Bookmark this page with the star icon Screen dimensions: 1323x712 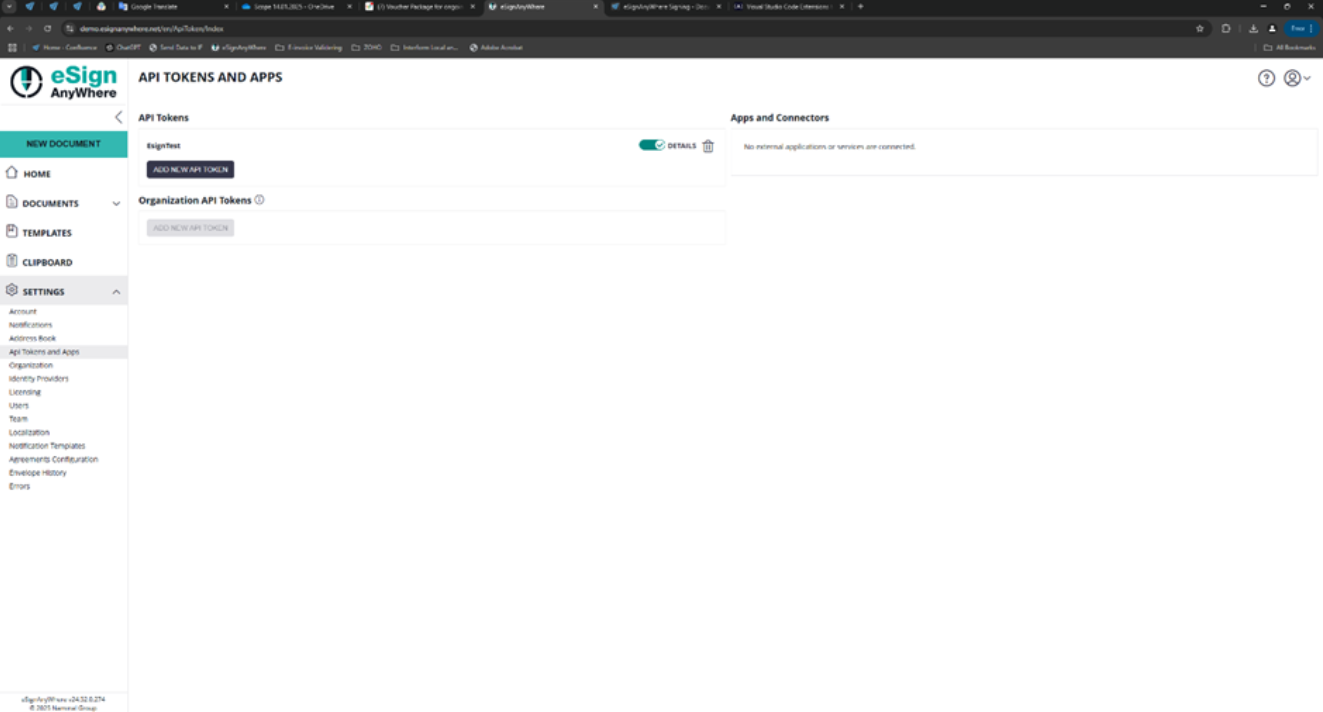(1199, 29)
